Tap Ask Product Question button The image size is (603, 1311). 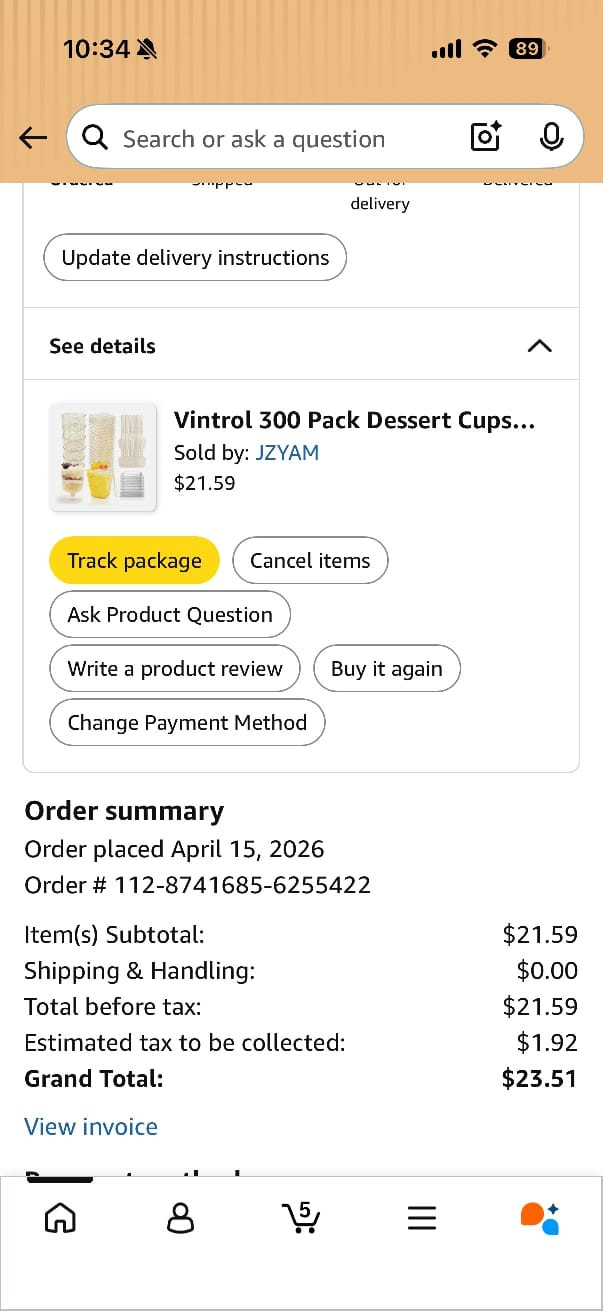coord(170,615)
